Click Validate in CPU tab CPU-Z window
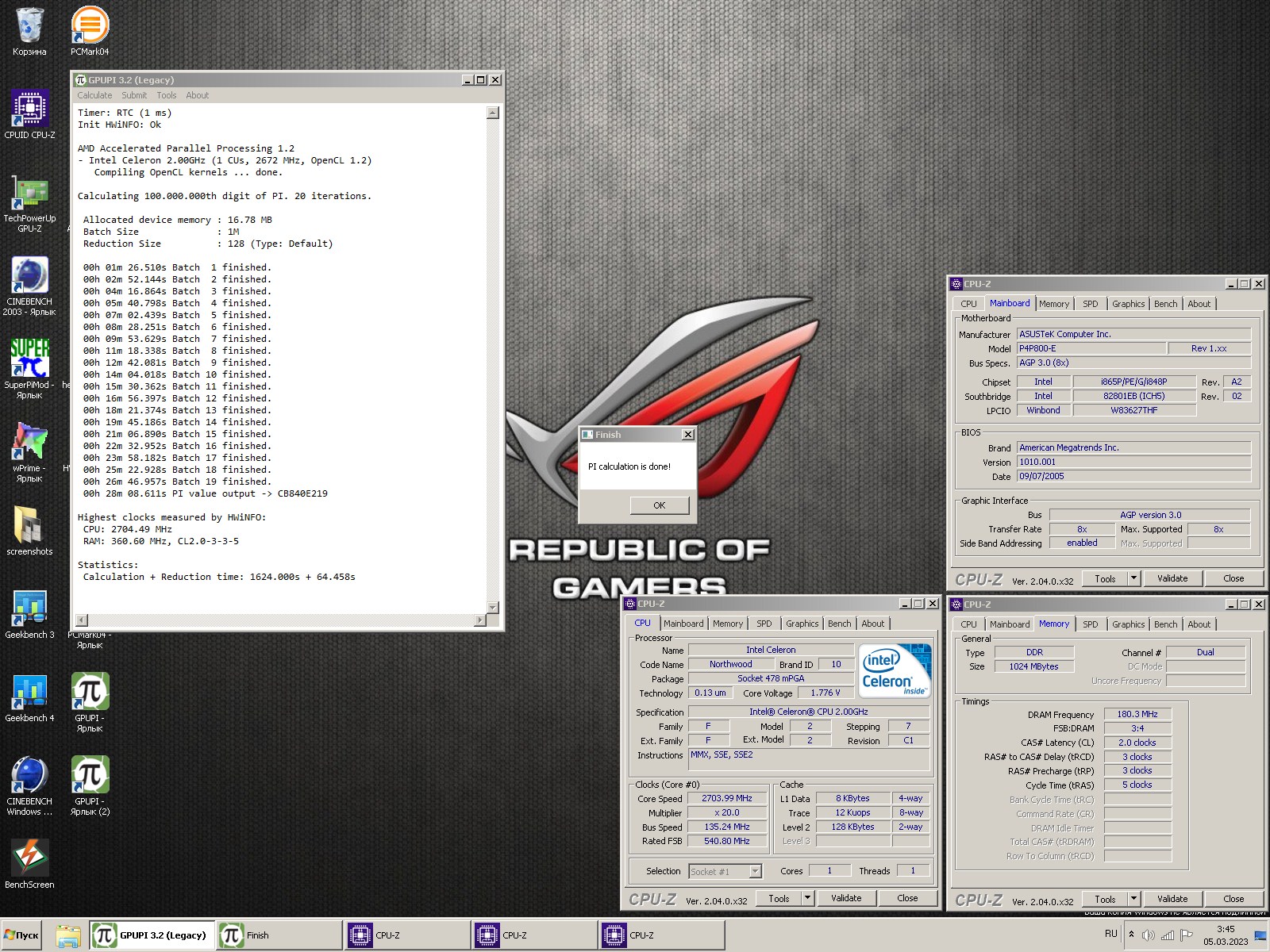 (846, 898)
